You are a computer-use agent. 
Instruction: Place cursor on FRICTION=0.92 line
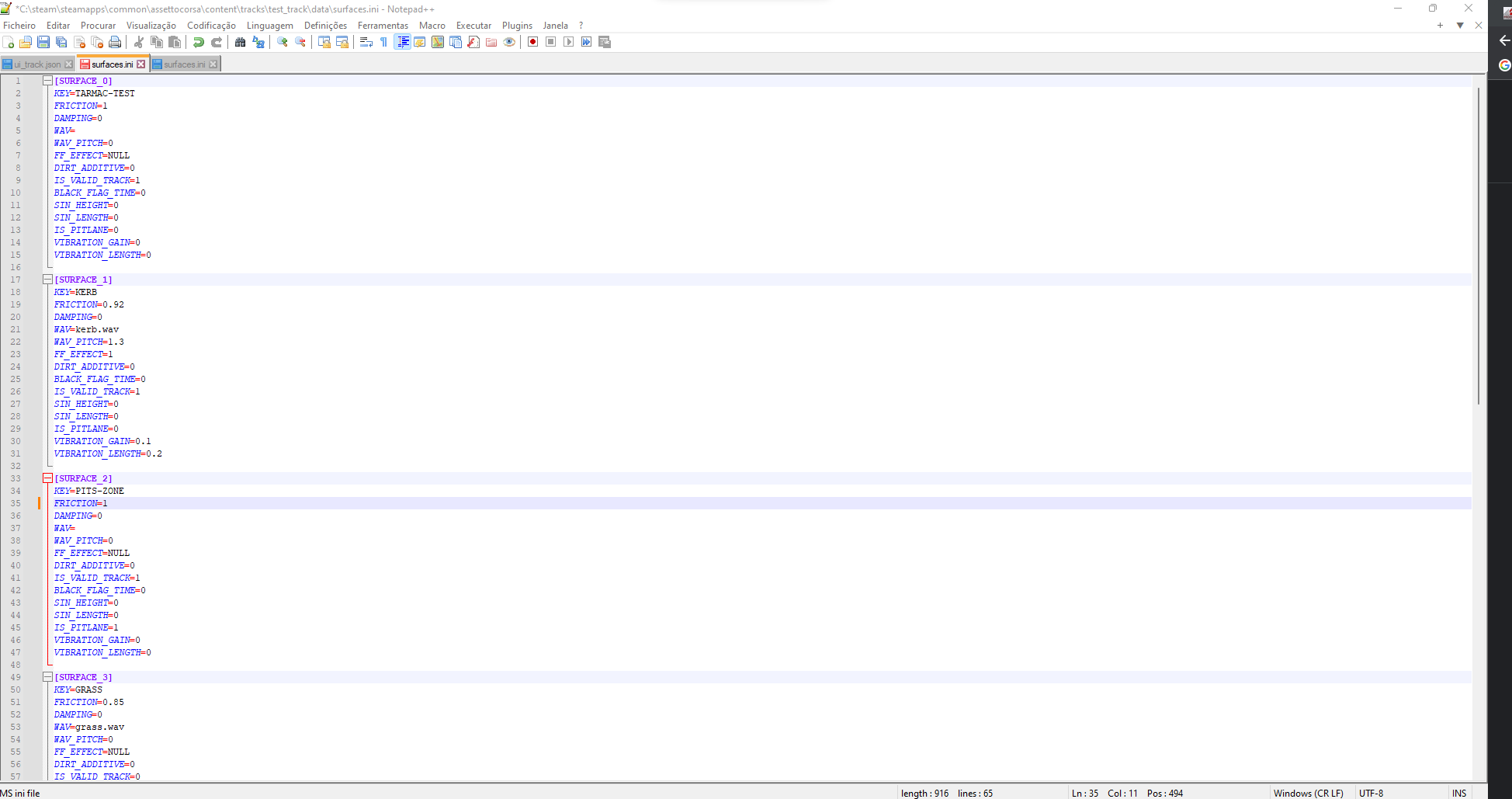(89, 304)
